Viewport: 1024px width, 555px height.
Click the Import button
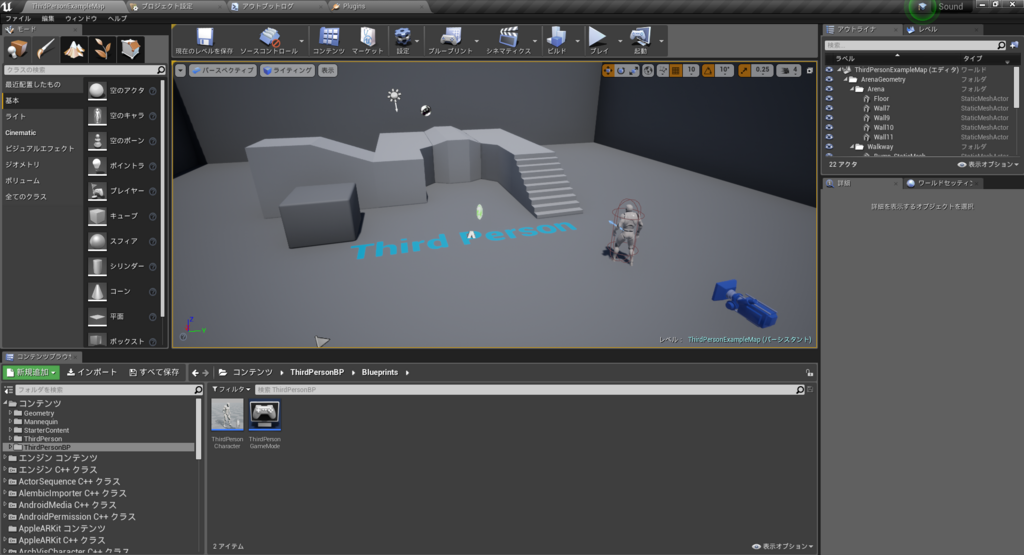tap(92, 372)
